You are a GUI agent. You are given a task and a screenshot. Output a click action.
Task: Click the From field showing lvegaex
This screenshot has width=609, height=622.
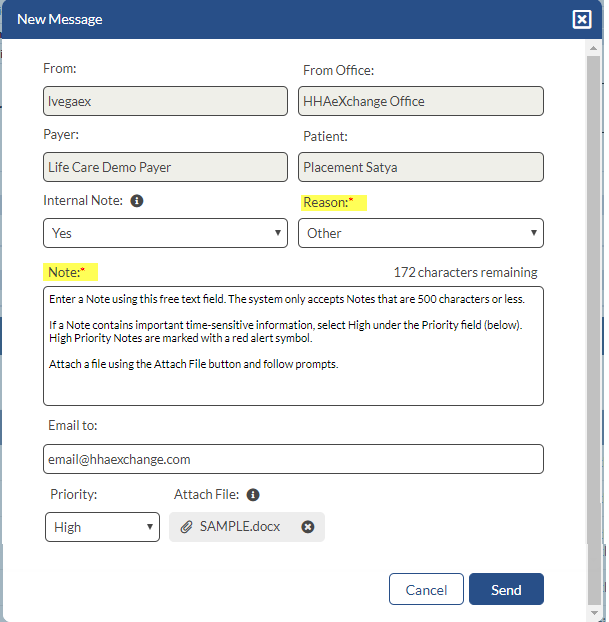click(165, 101)
